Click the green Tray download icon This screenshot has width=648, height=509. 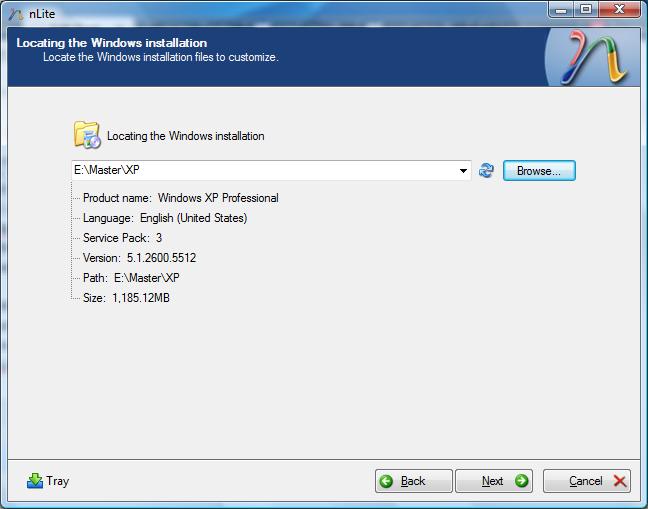click(35, 481)
